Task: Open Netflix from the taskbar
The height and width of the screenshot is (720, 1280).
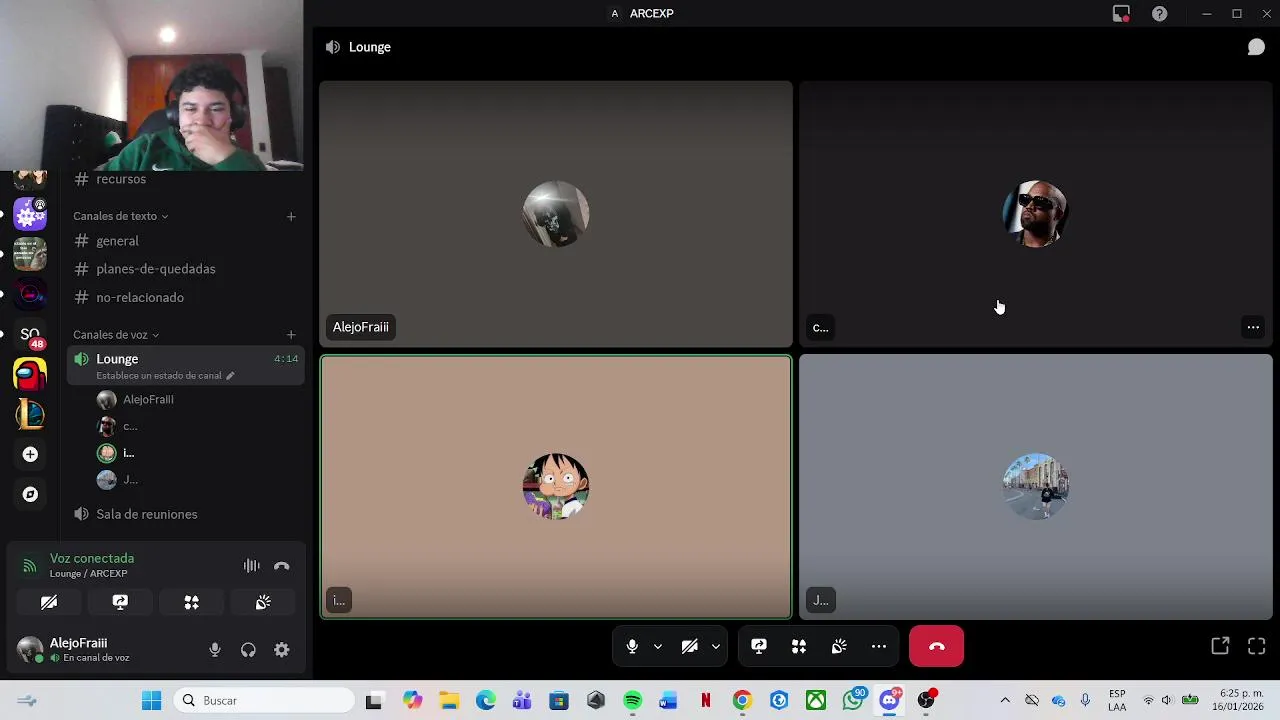Action: [705, 701]
